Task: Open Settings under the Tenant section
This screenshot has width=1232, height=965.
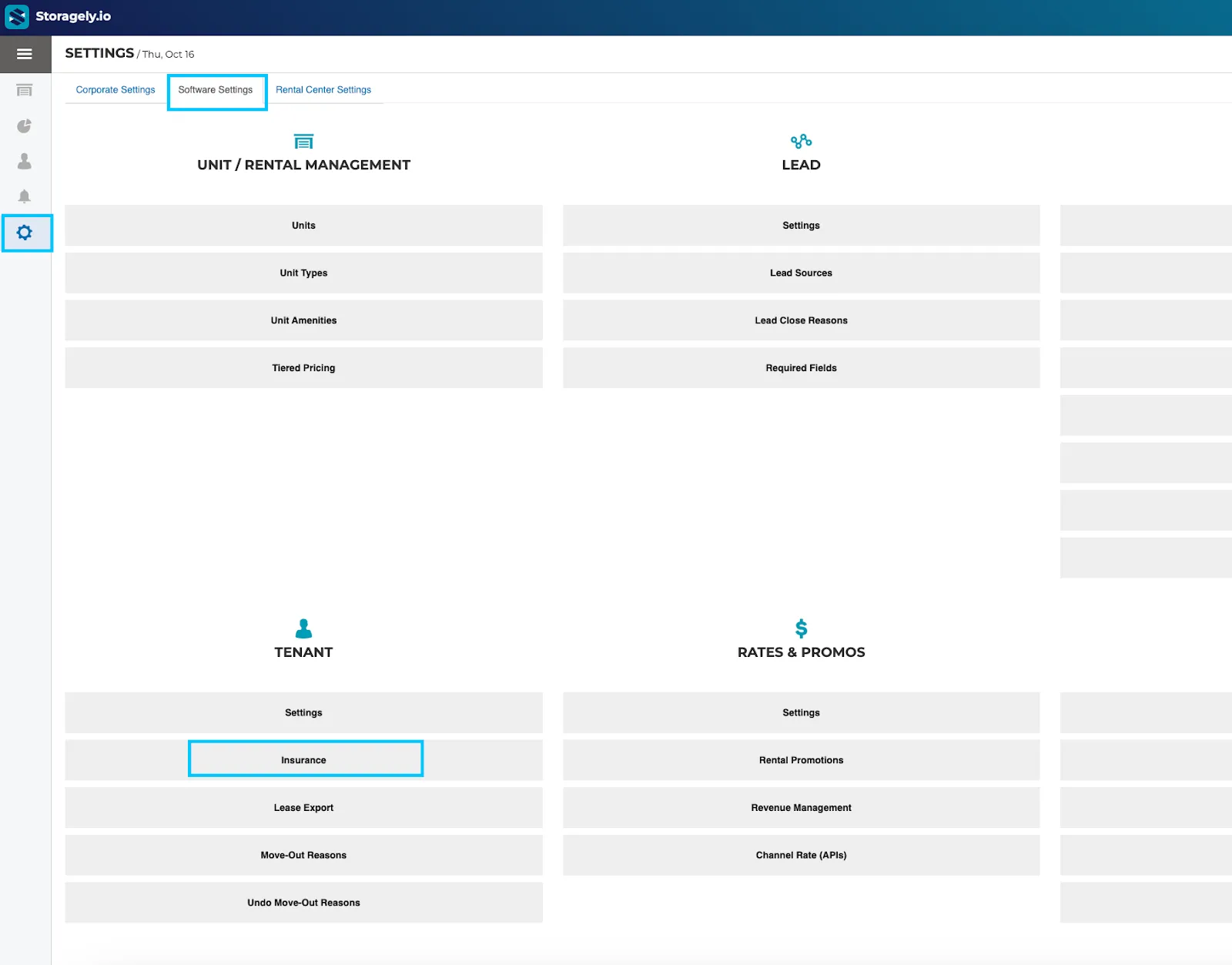Action: point(303,713)
